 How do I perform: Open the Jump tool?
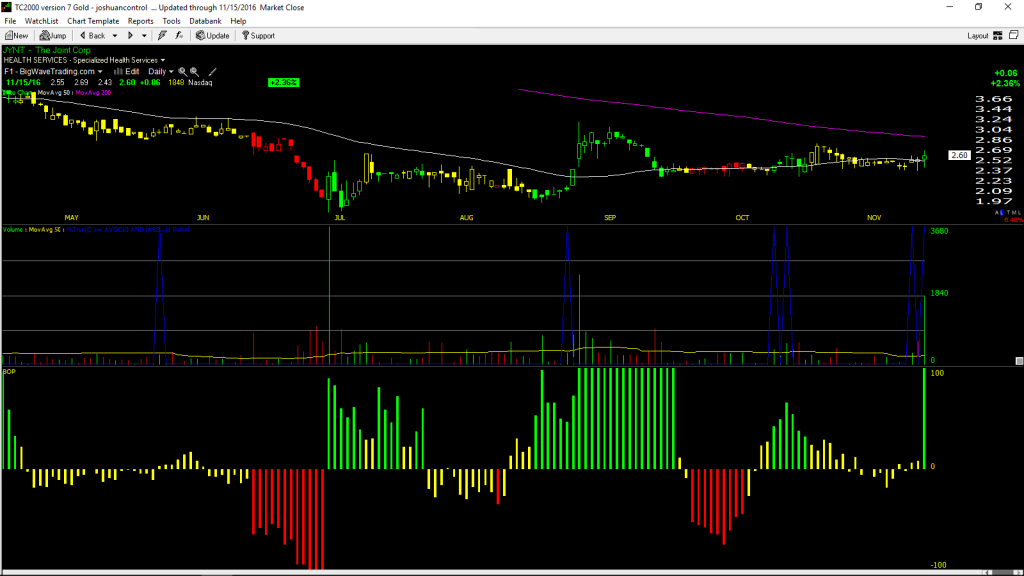(53, 36)
